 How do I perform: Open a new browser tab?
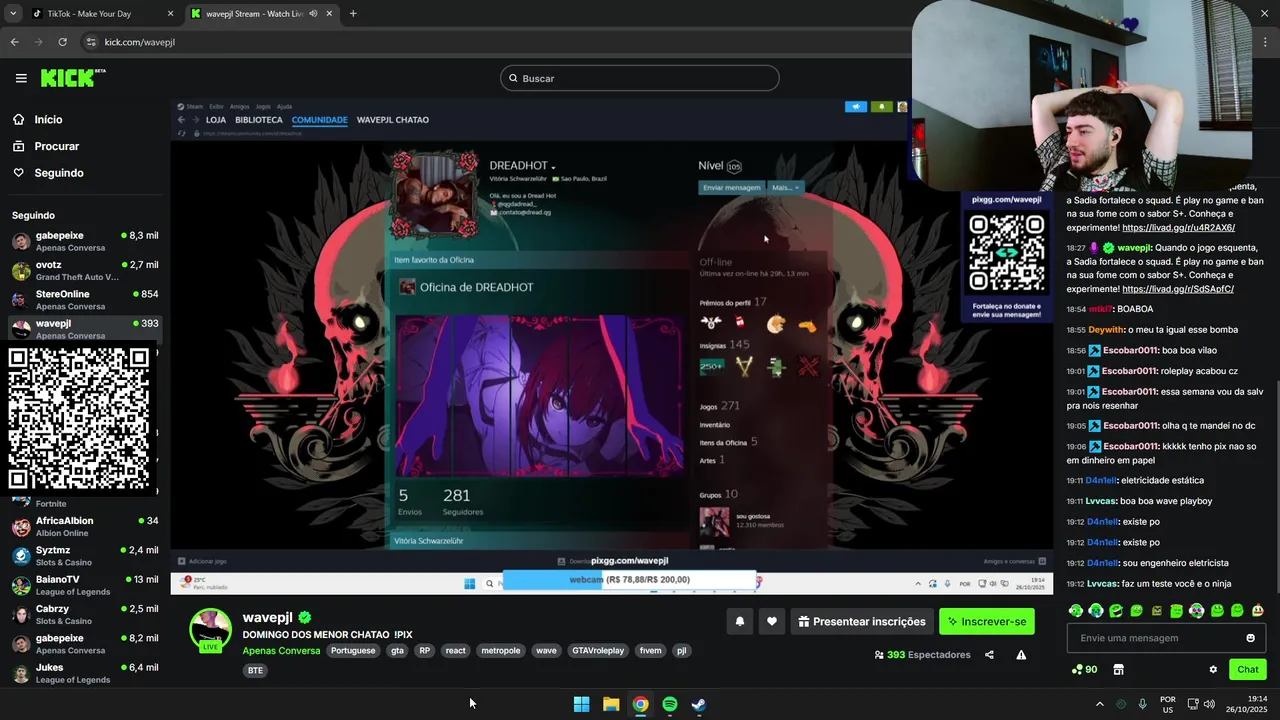tap(353, 14)
